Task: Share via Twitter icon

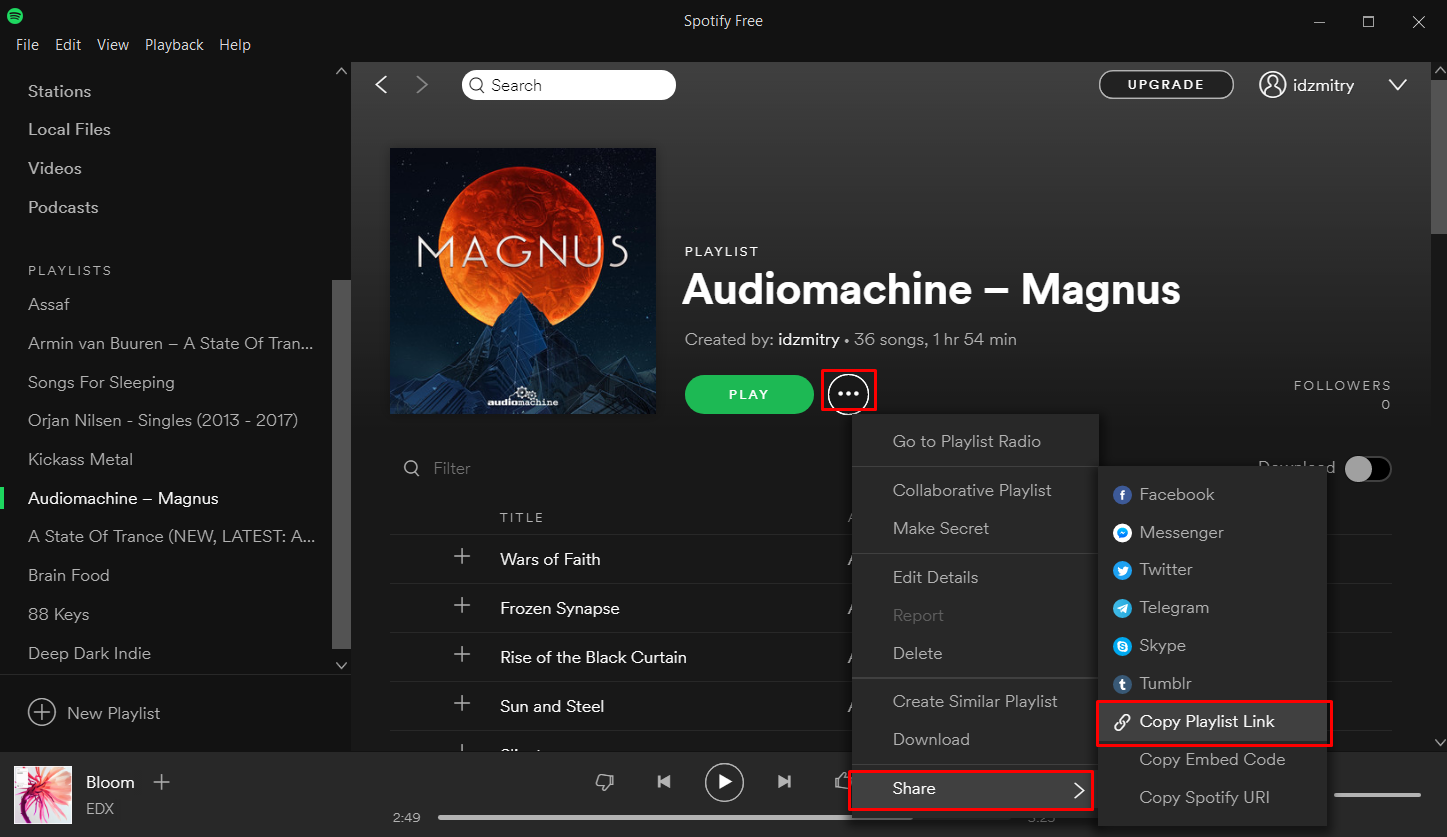Action: [1122, 570]
